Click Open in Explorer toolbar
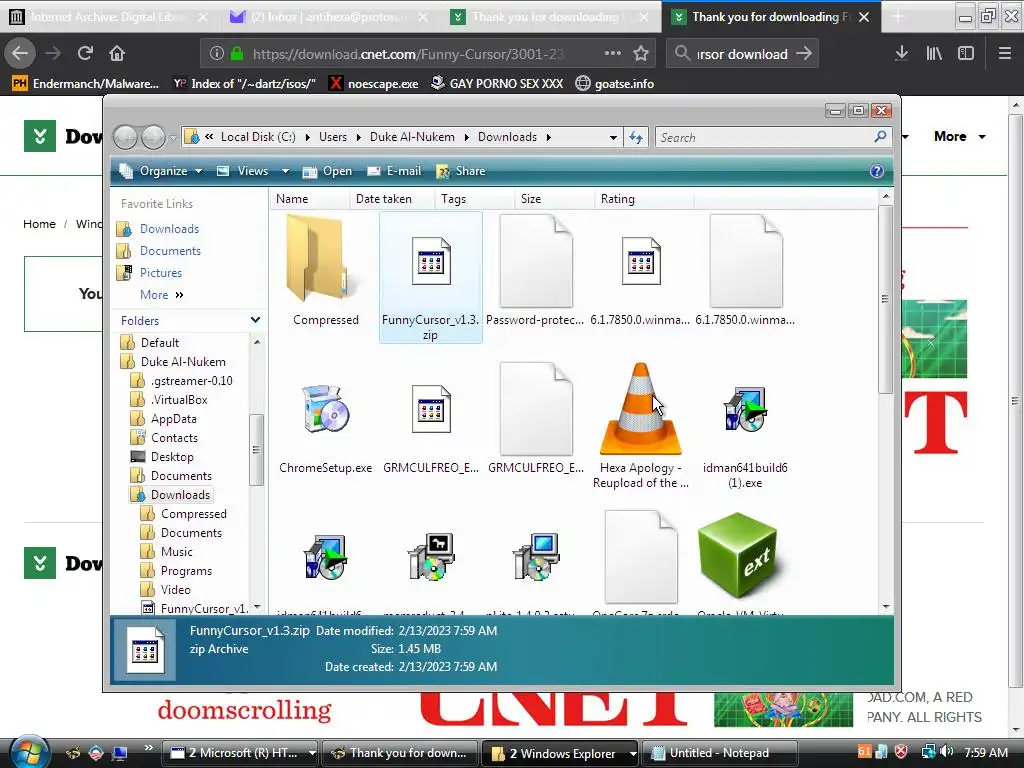The height and width of the screenshot is (768, 1024). (327, 171)
